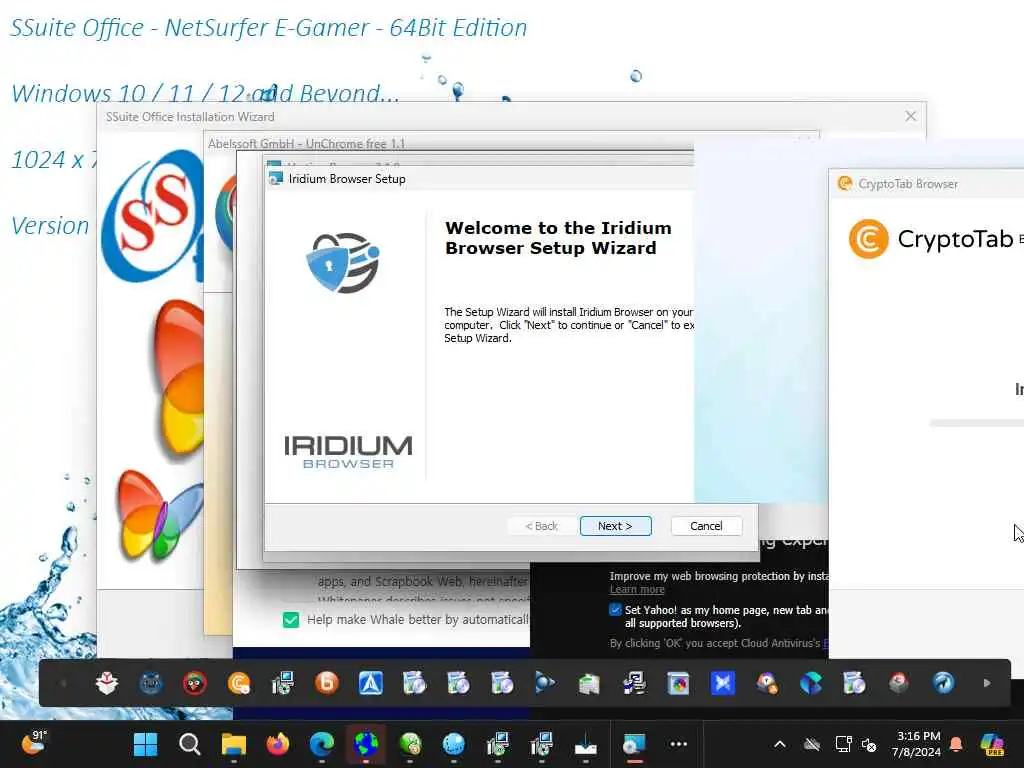
Task: Open the light blue globe taskbar app
Action: click(x=453, y=744)
